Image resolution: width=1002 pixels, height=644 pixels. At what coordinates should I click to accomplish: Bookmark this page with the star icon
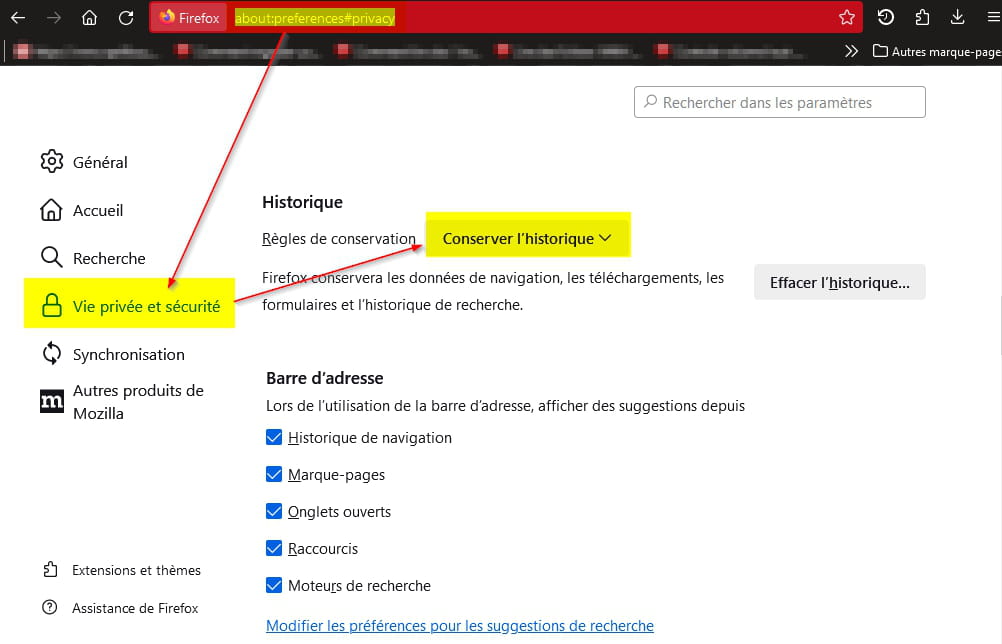tap(847, 18)
